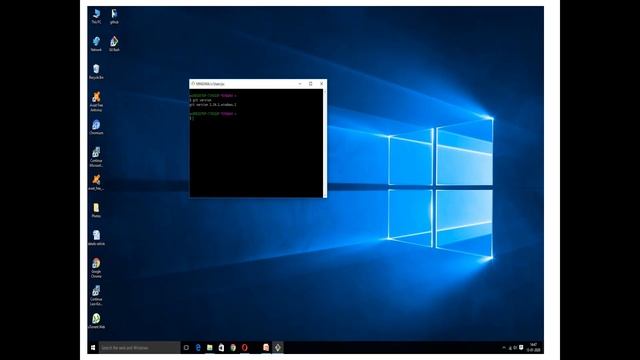Open Task View on the taskbar
The width and height of the screenshot is (640, 360).
coord(186,348)
